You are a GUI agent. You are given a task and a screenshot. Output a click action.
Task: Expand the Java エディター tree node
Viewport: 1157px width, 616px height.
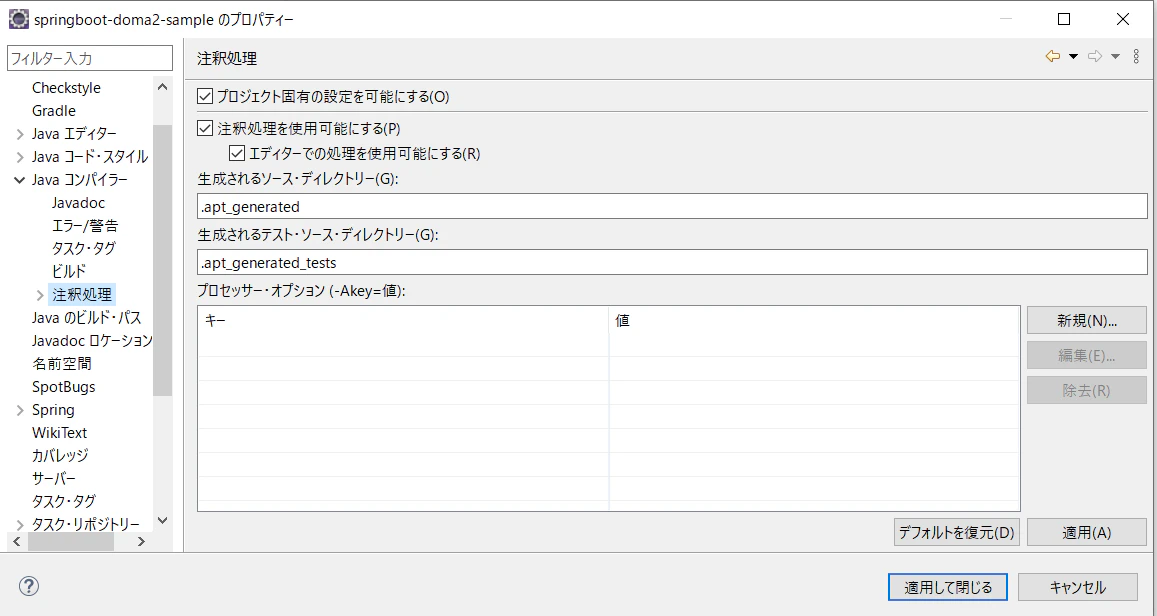20,134
